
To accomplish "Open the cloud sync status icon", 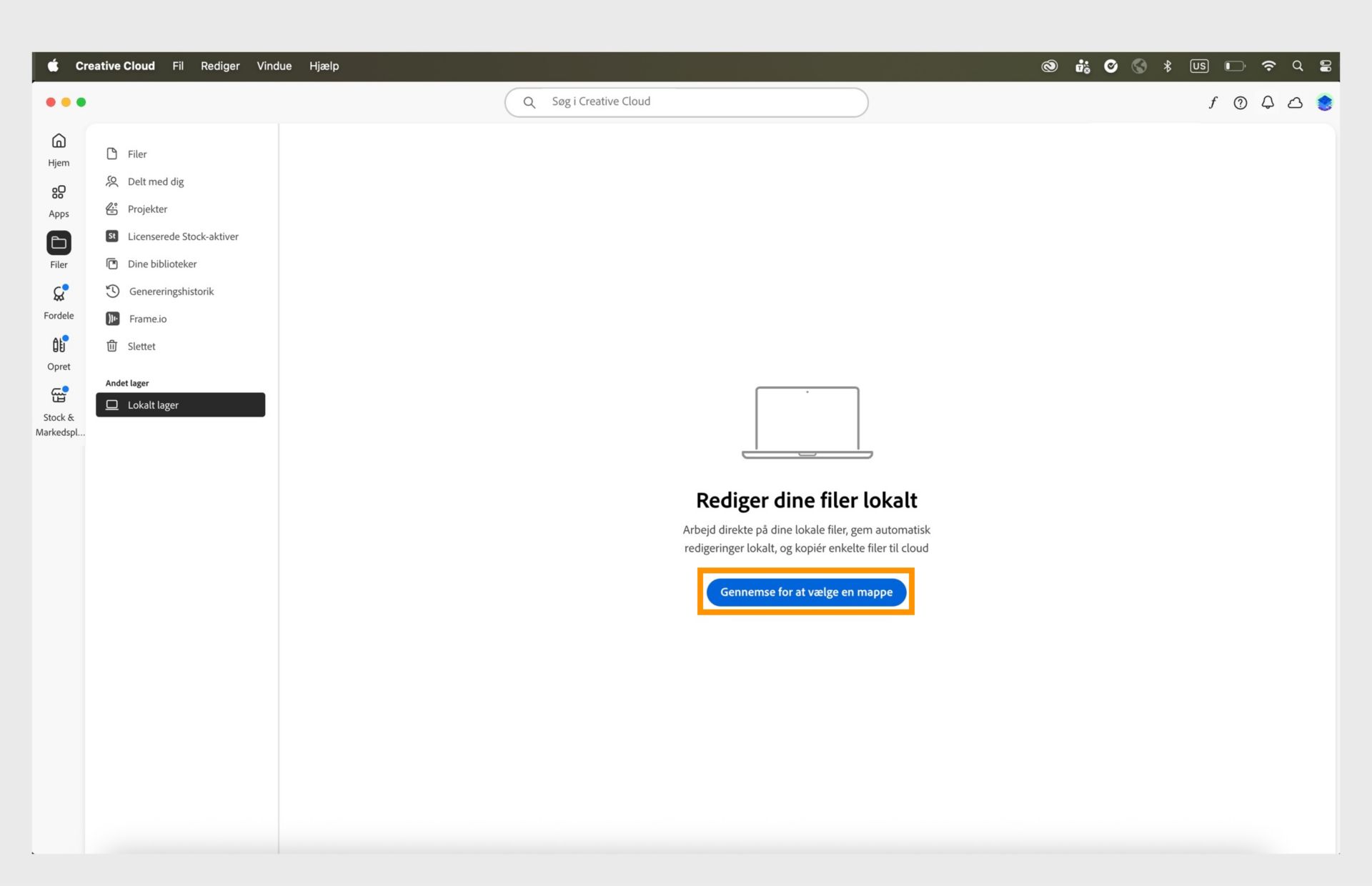I will click(1295, 103).
